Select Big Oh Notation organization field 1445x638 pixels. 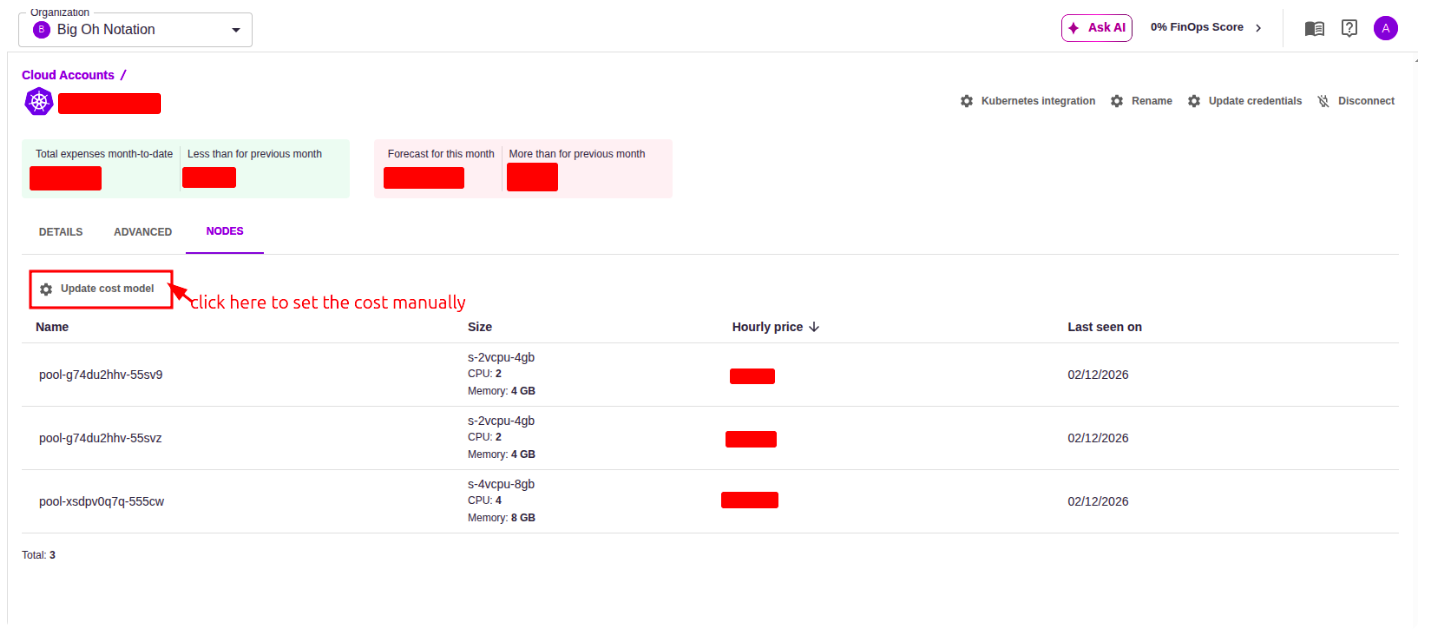point(135,30)
